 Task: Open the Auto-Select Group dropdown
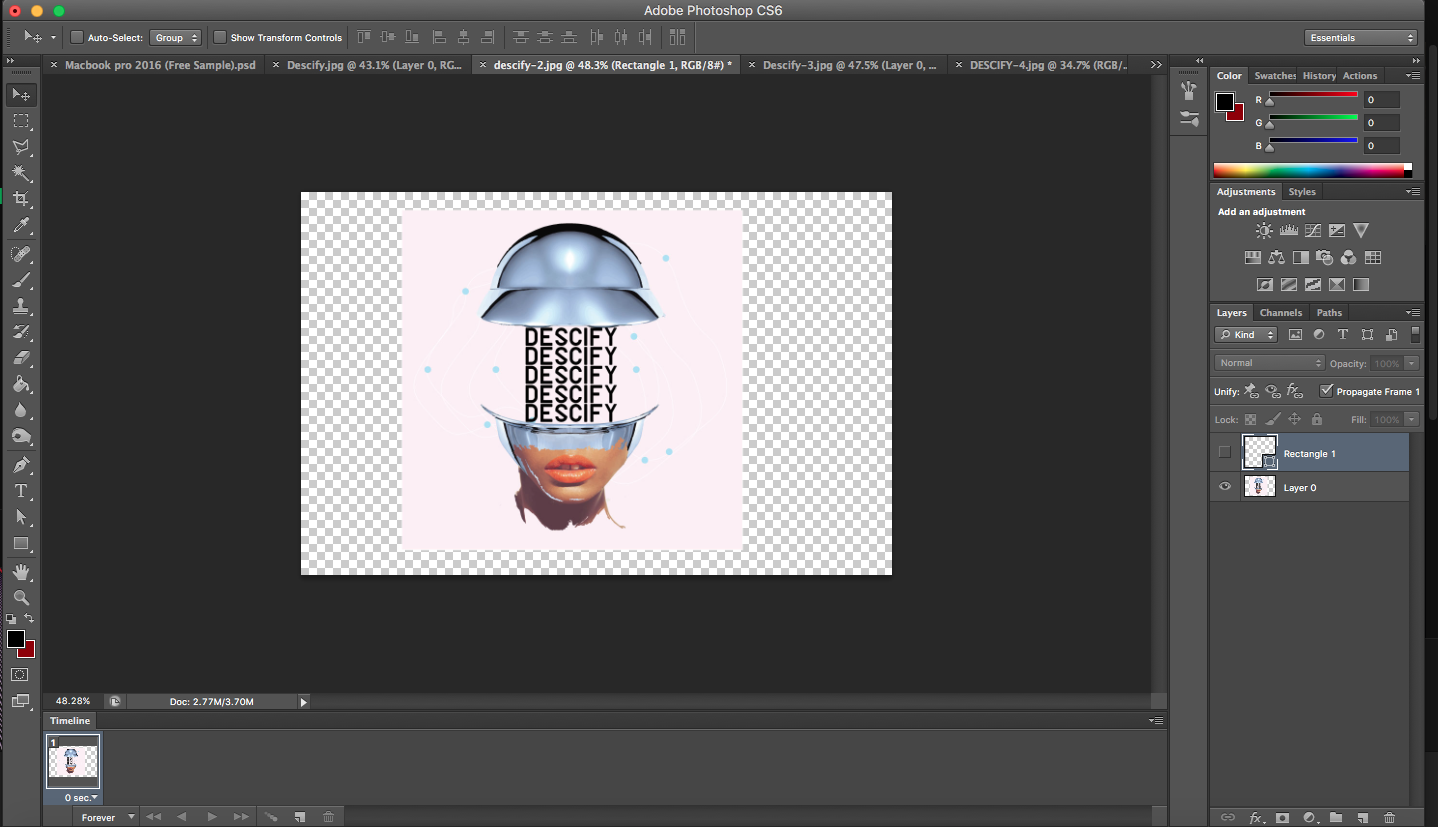point(175,37)
